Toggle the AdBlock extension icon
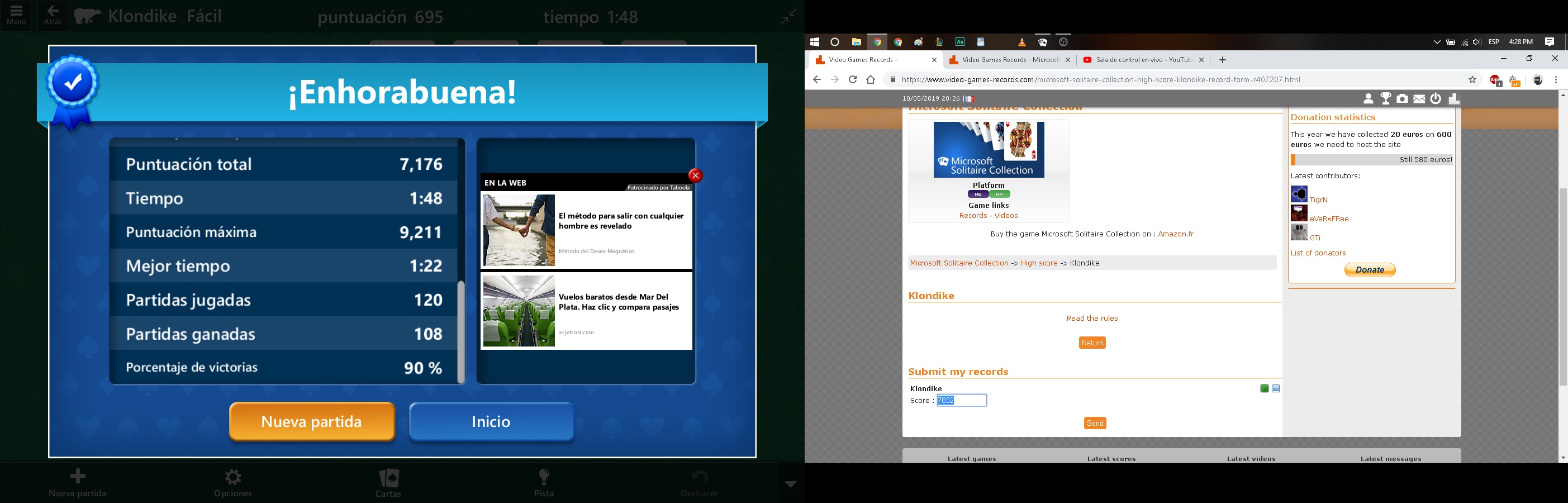 (1495, 80)
